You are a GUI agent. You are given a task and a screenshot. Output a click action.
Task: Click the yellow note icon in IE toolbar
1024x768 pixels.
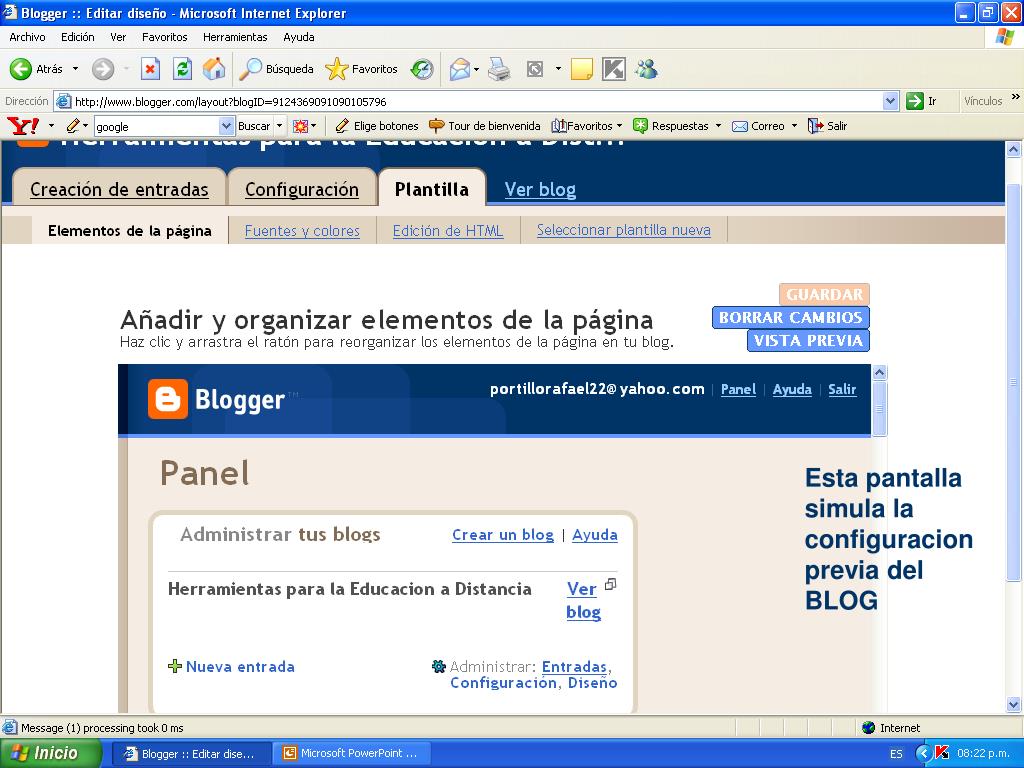[582, 69]
